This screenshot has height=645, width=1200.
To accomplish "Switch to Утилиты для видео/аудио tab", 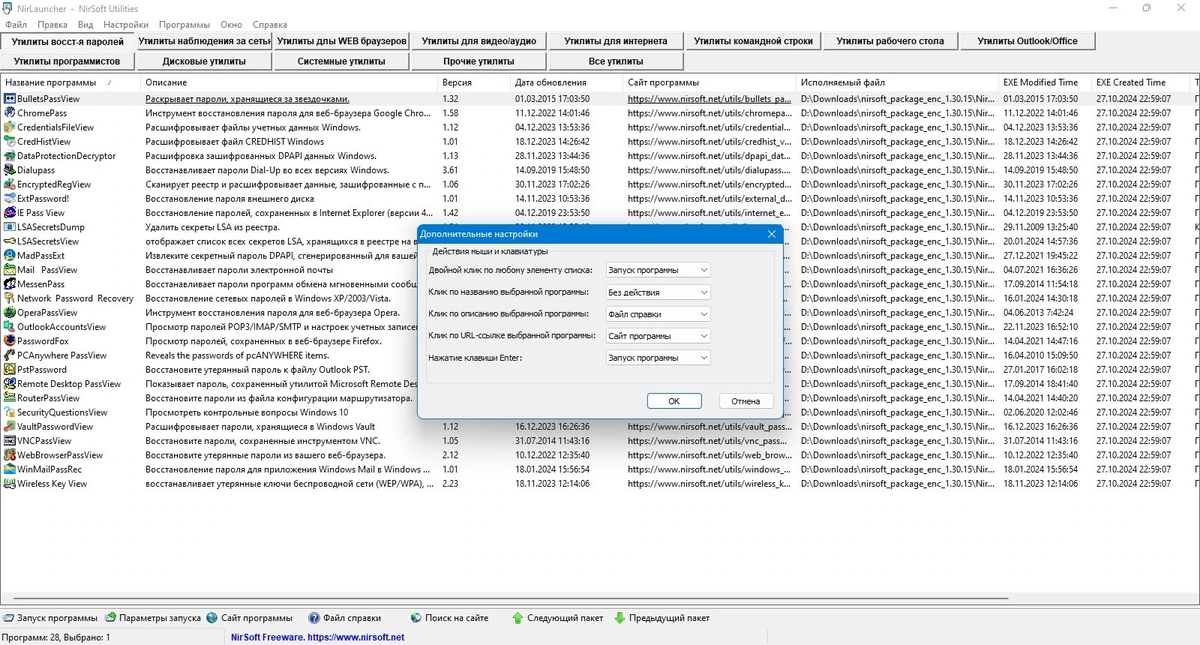I will 478,41.
